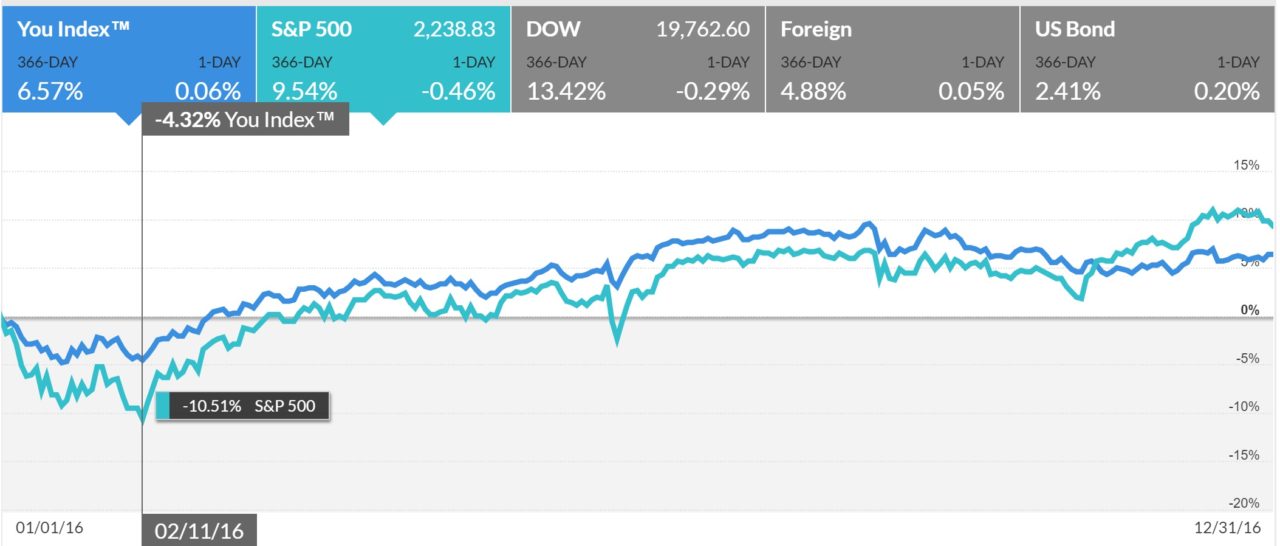Screen dimensions: 1280x546
Task: Click the teal pointer arrow under S&P 500
Action: coord(384,118)
